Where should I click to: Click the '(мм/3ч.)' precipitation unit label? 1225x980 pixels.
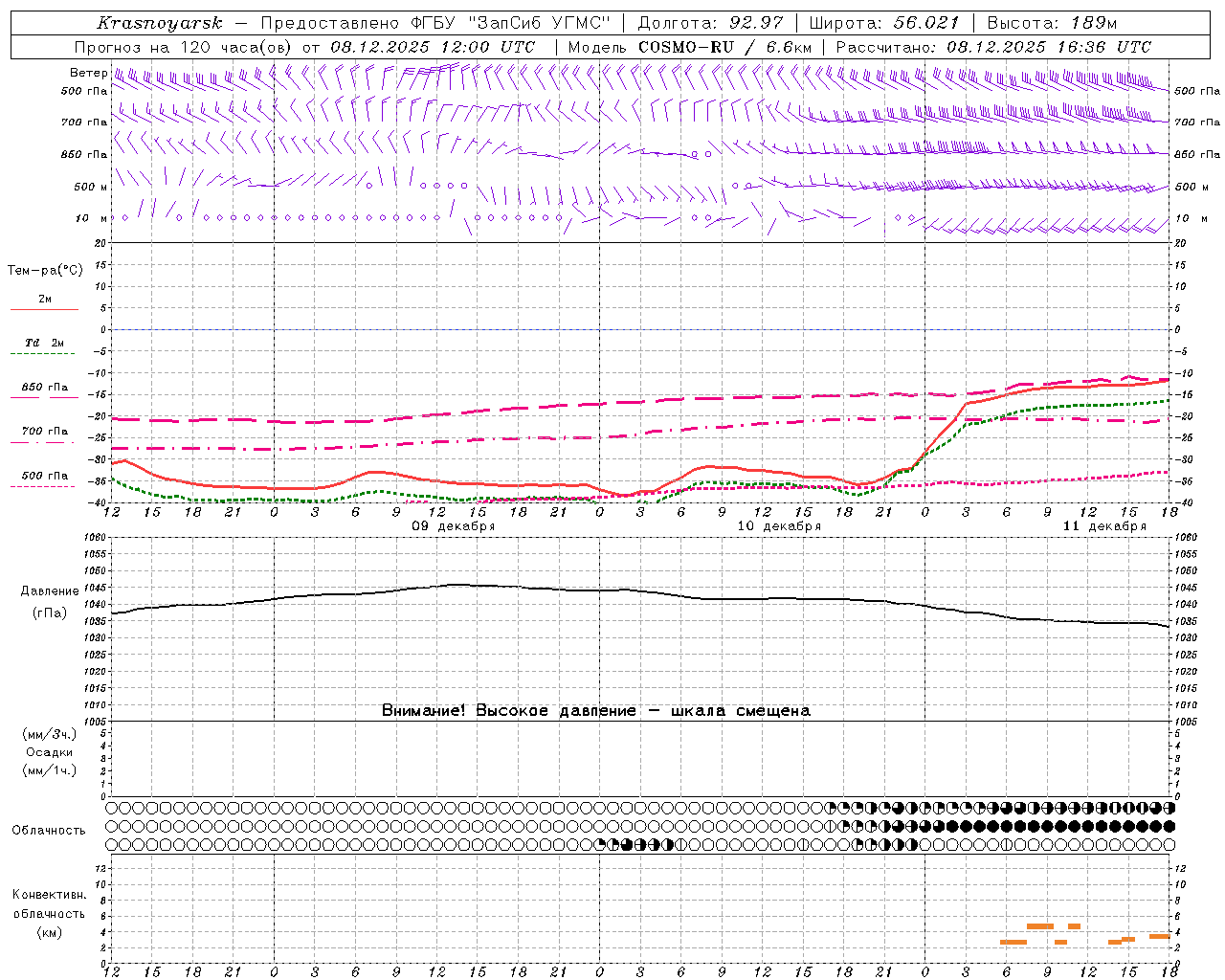pos(49,734)
